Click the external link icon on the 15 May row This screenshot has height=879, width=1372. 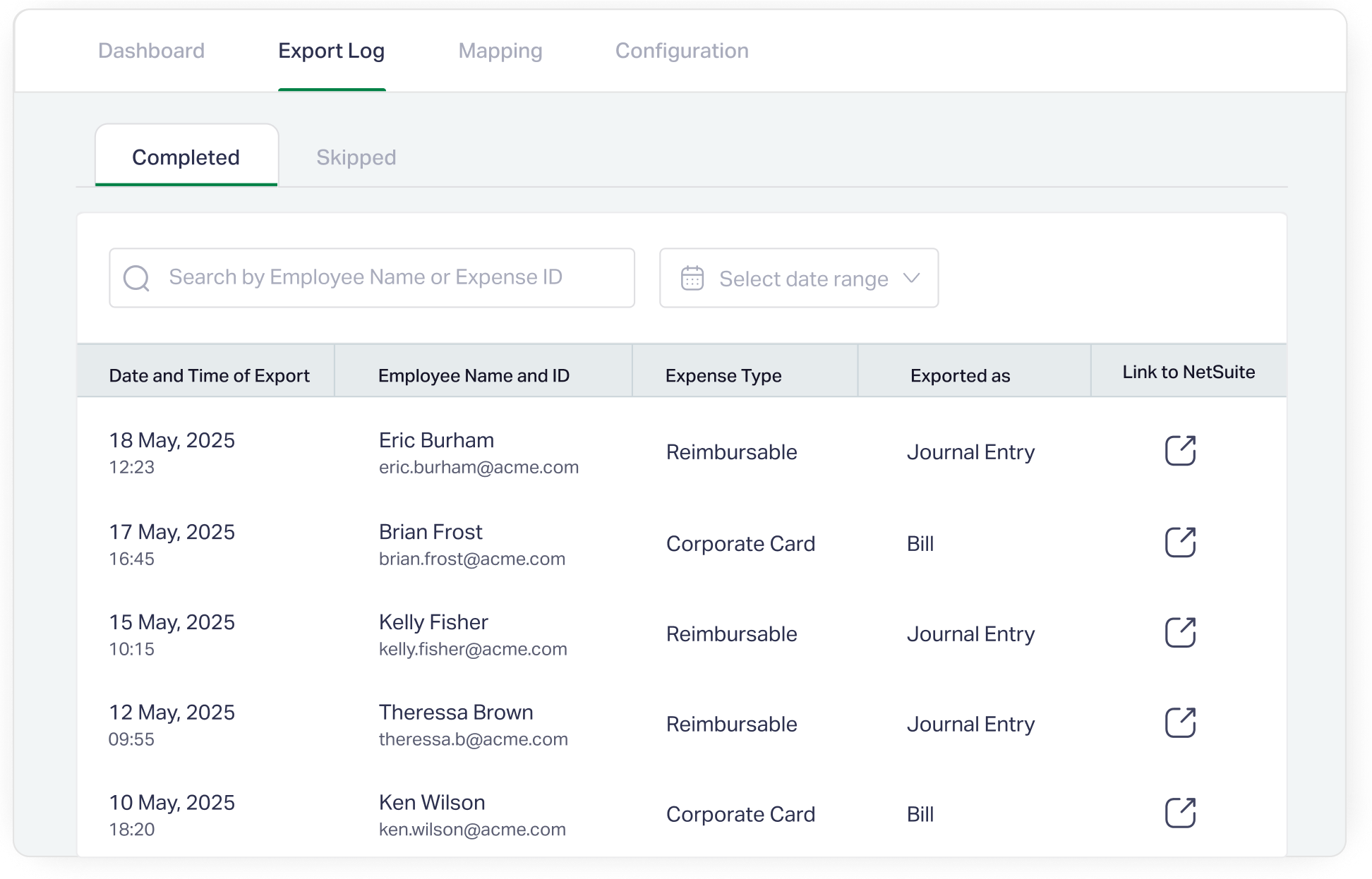(1179, 633)
